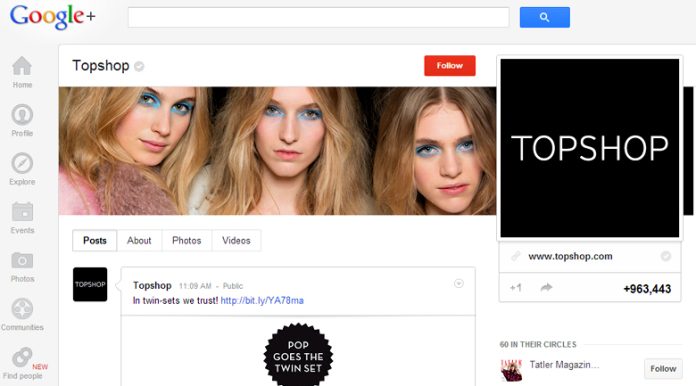Go to Home in sidebar
696x386 pixels.
[x=22, y=72]
